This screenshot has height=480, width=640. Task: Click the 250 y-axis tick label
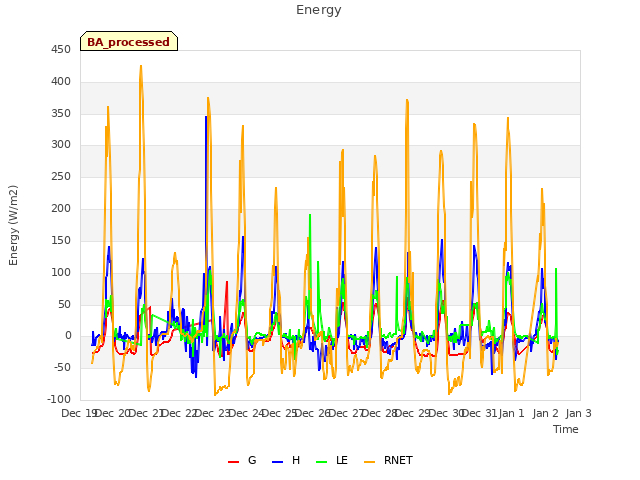click(61, 177)
